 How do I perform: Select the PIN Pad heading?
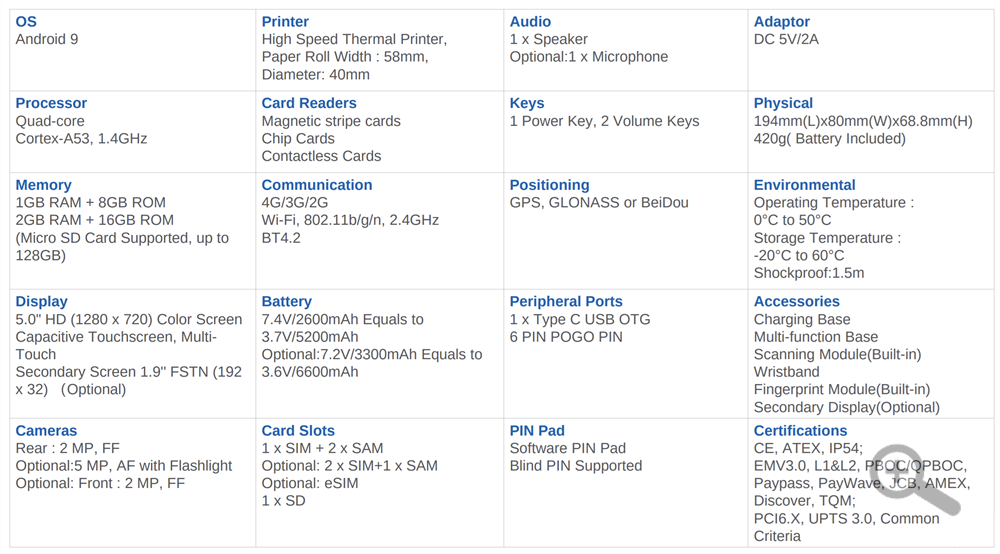(x=537, y=431)
